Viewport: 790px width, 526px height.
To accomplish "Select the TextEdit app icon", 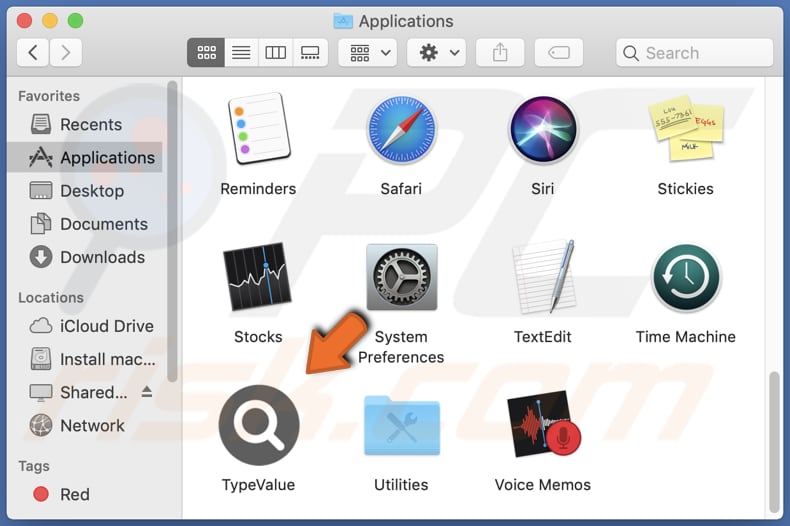I will 544,277.
